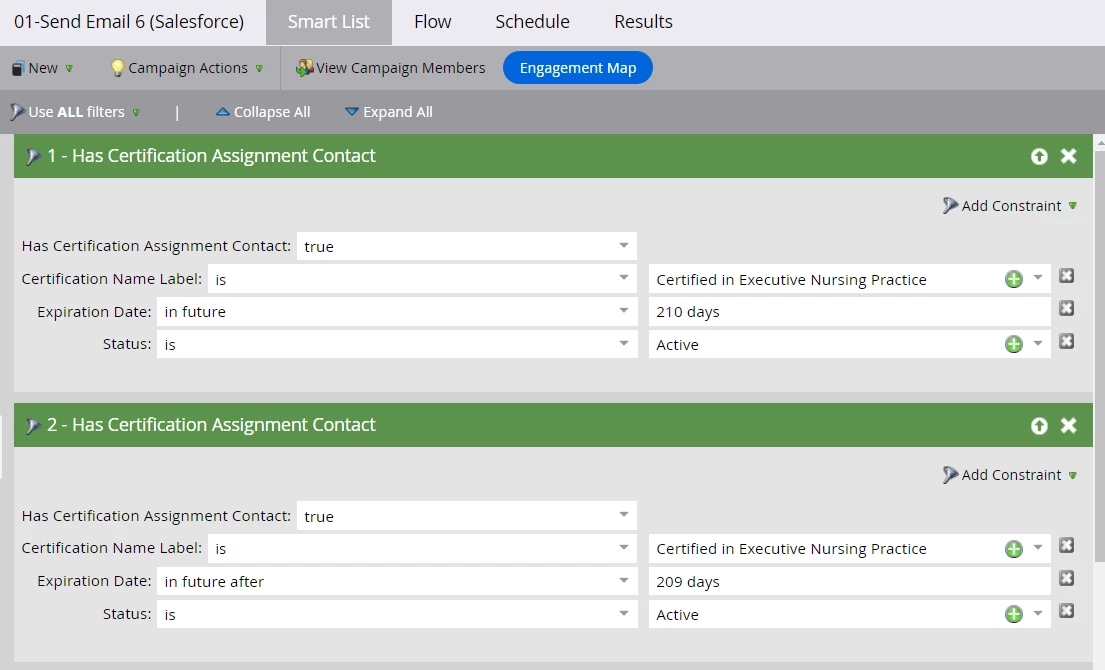Add another certification value in filter 1
Screen dimensions: 1105x670
point(1013,280)
